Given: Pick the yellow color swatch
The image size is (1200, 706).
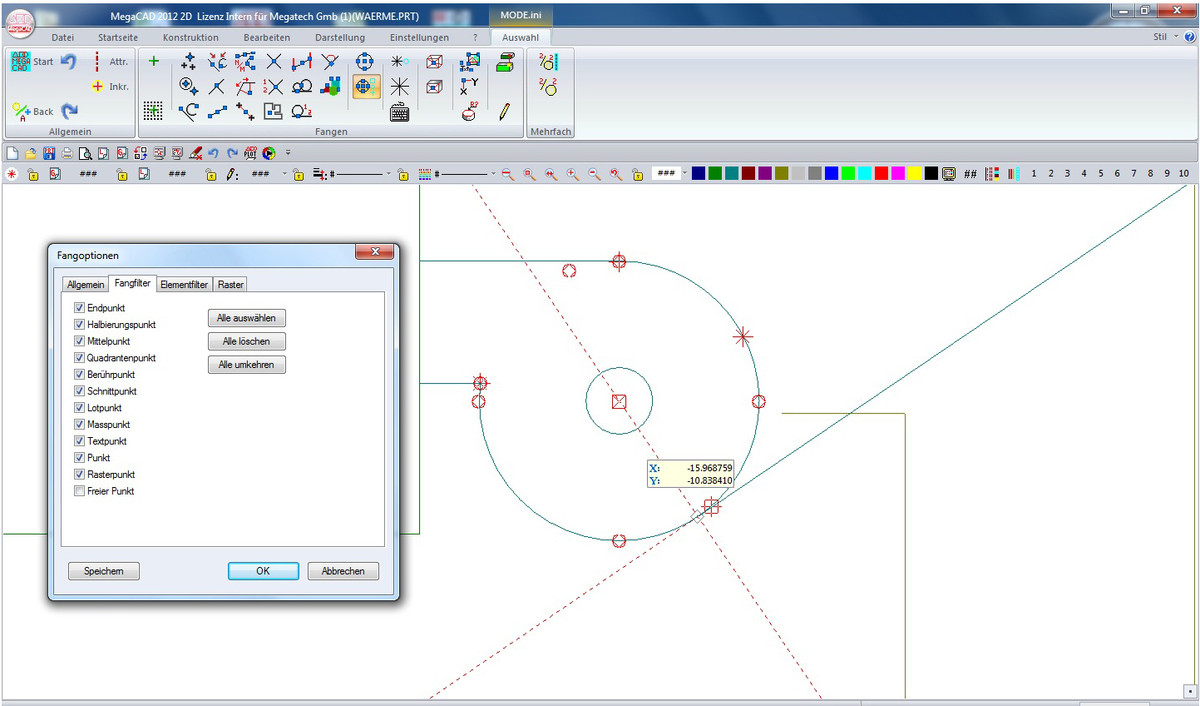Looking at the screenshot, I should click(x=914, y=174).
